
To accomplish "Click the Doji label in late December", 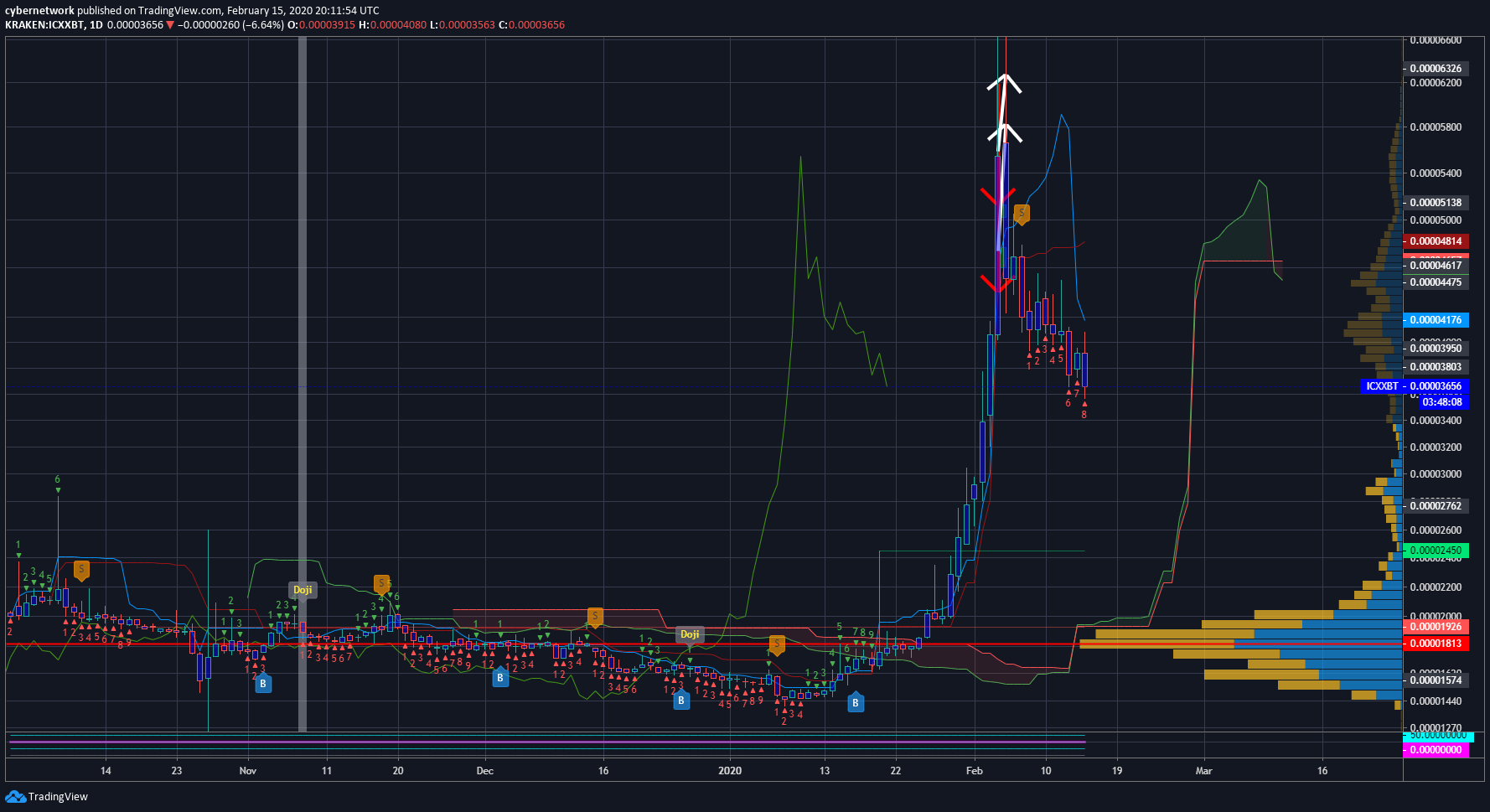I will click(690, 634).
